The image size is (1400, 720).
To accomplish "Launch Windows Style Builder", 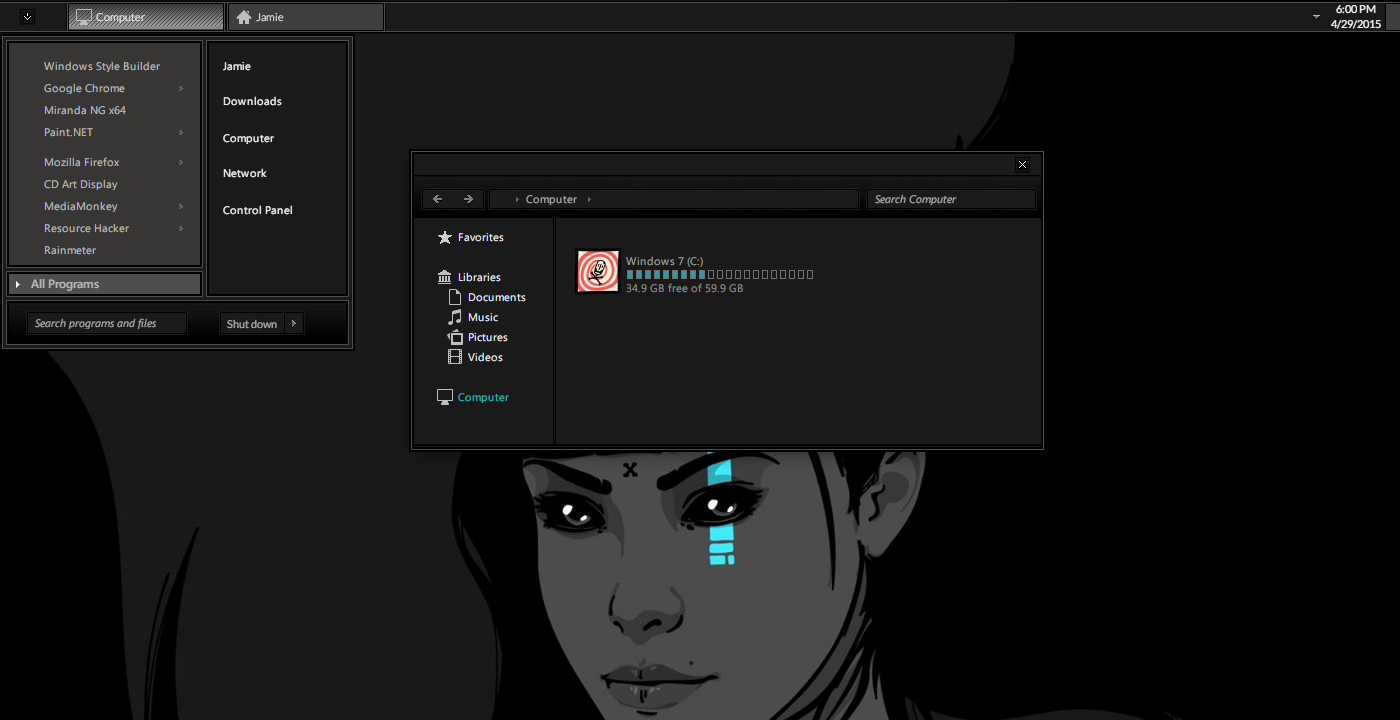I will point(102,66).
